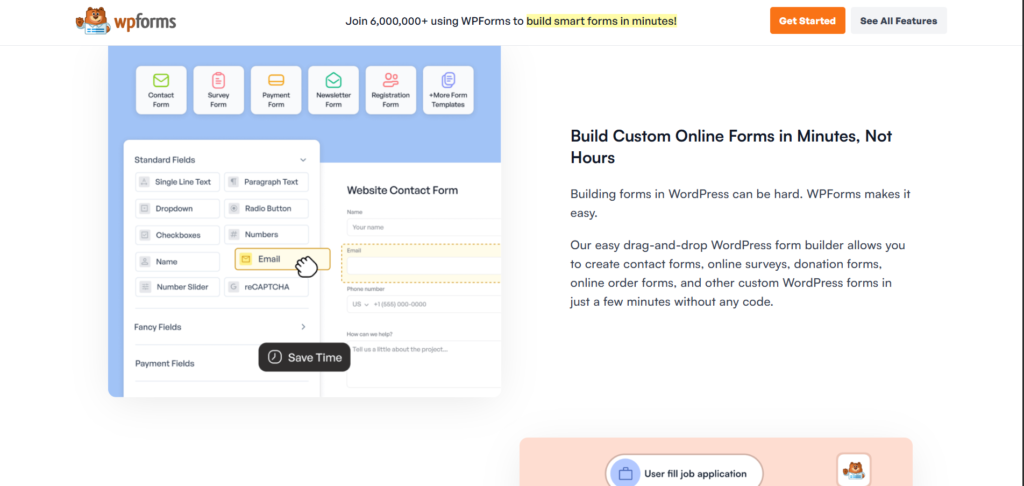The image size is (1024, 486).
Task: Click the Single Line Text icon
Action: 144,182
